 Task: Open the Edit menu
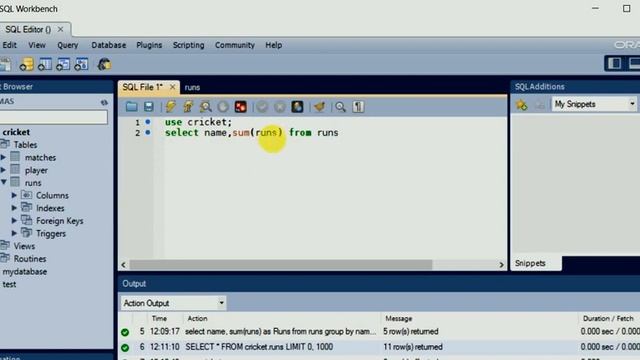pyautogui.click(x=9, y=45)
